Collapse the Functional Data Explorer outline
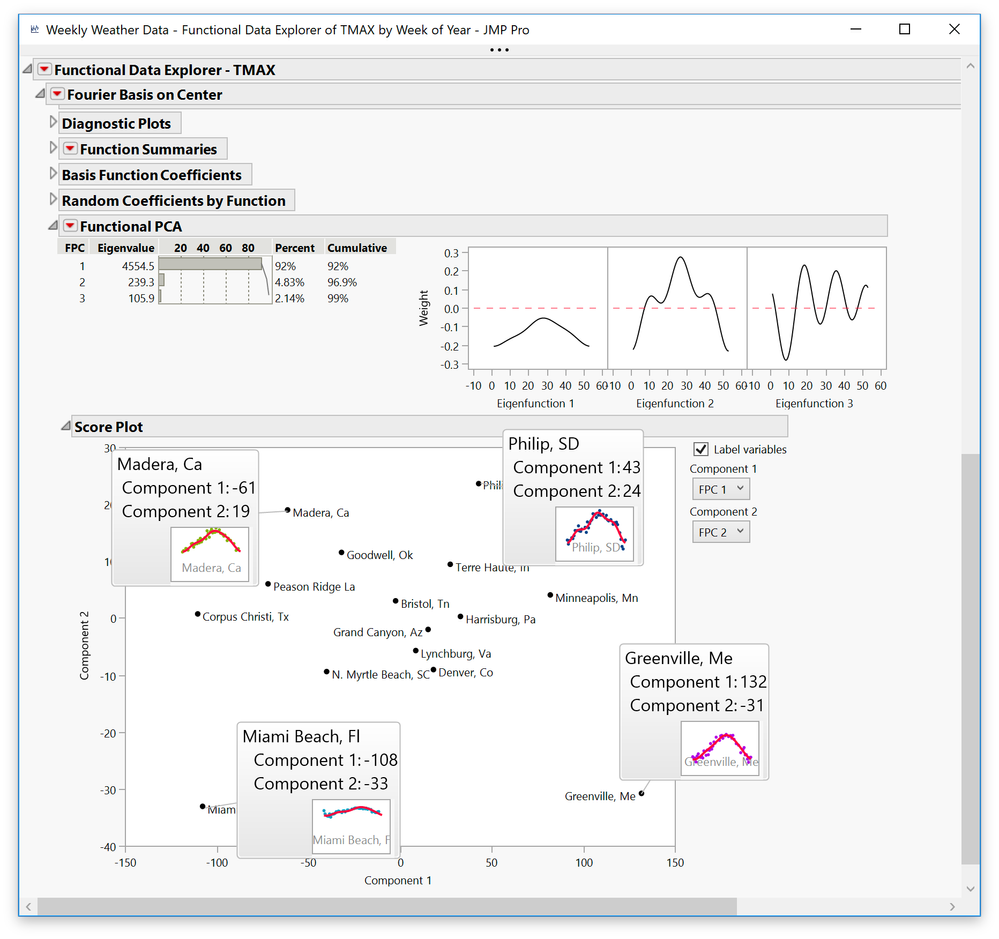Screen dimensions: 999x939 27,69
